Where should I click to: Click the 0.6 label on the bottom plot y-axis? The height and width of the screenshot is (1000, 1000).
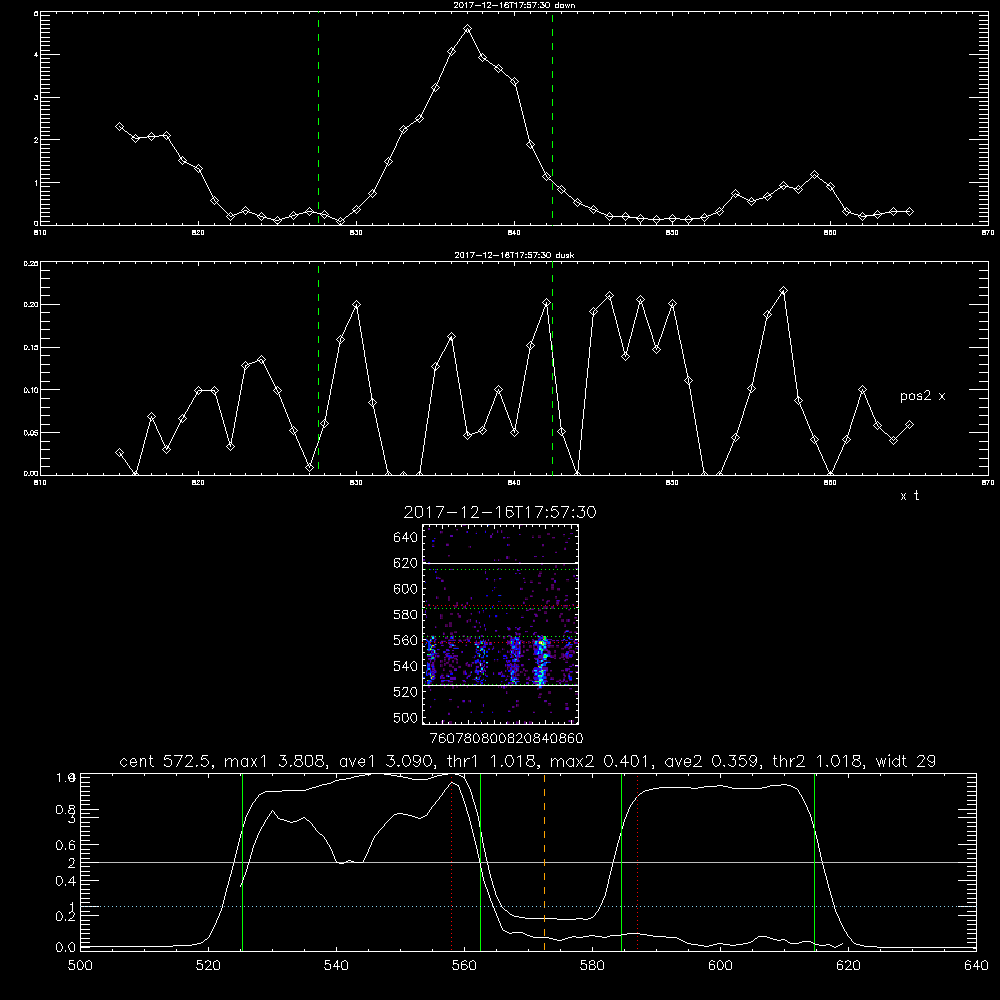click(66, 845)
